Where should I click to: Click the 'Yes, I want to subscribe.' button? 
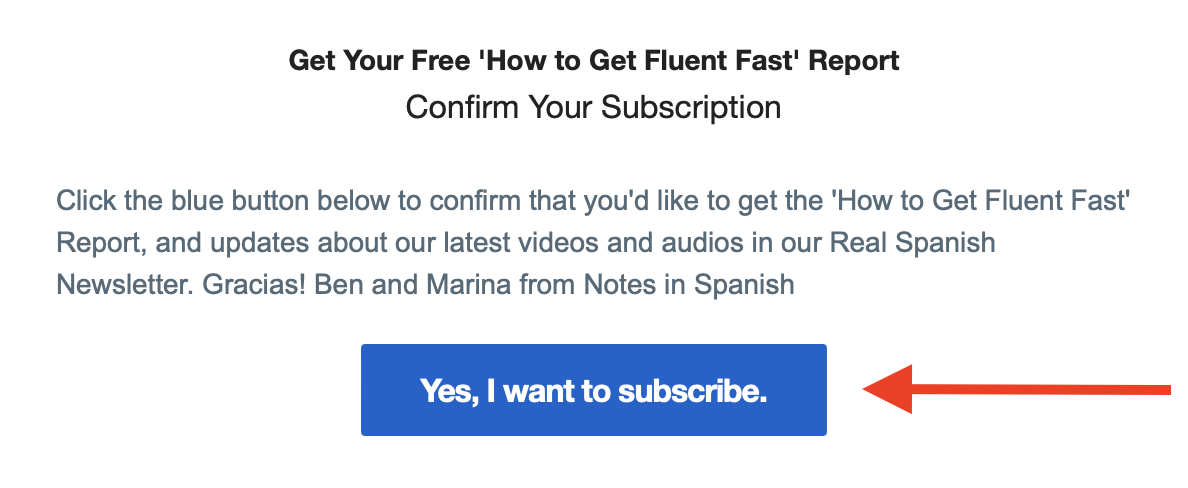[593, 390]
